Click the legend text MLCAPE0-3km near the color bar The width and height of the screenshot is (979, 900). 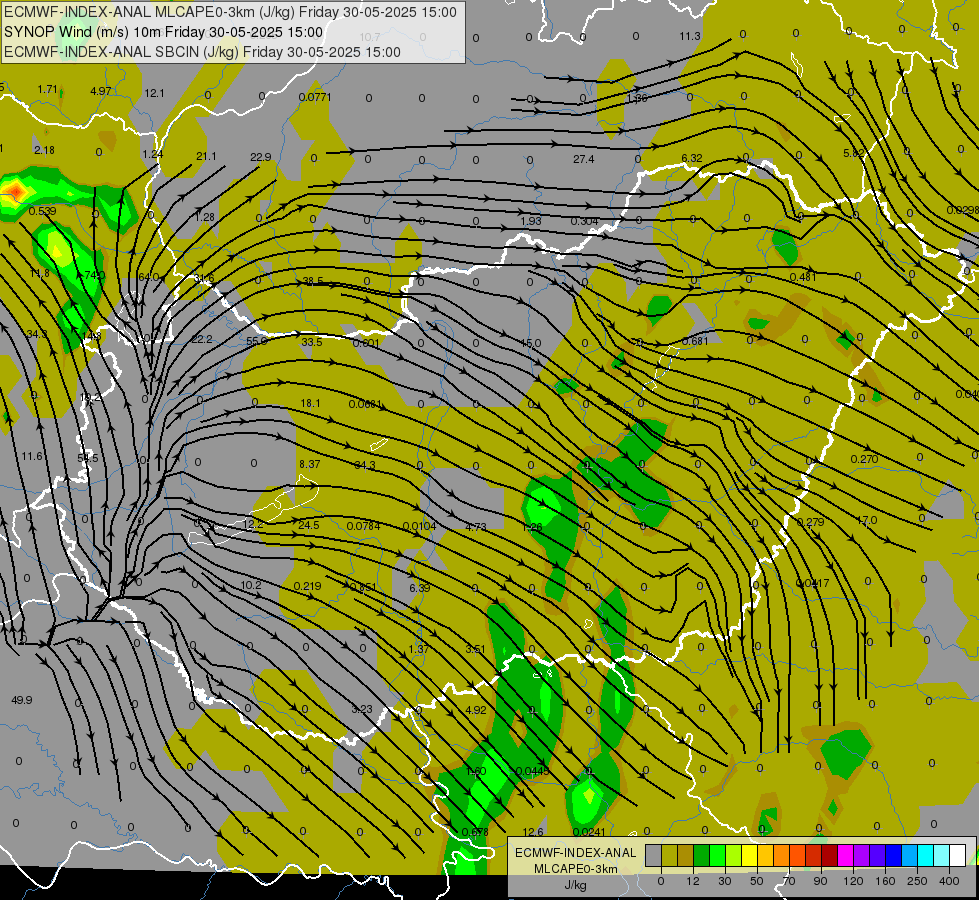pos(576,869)
